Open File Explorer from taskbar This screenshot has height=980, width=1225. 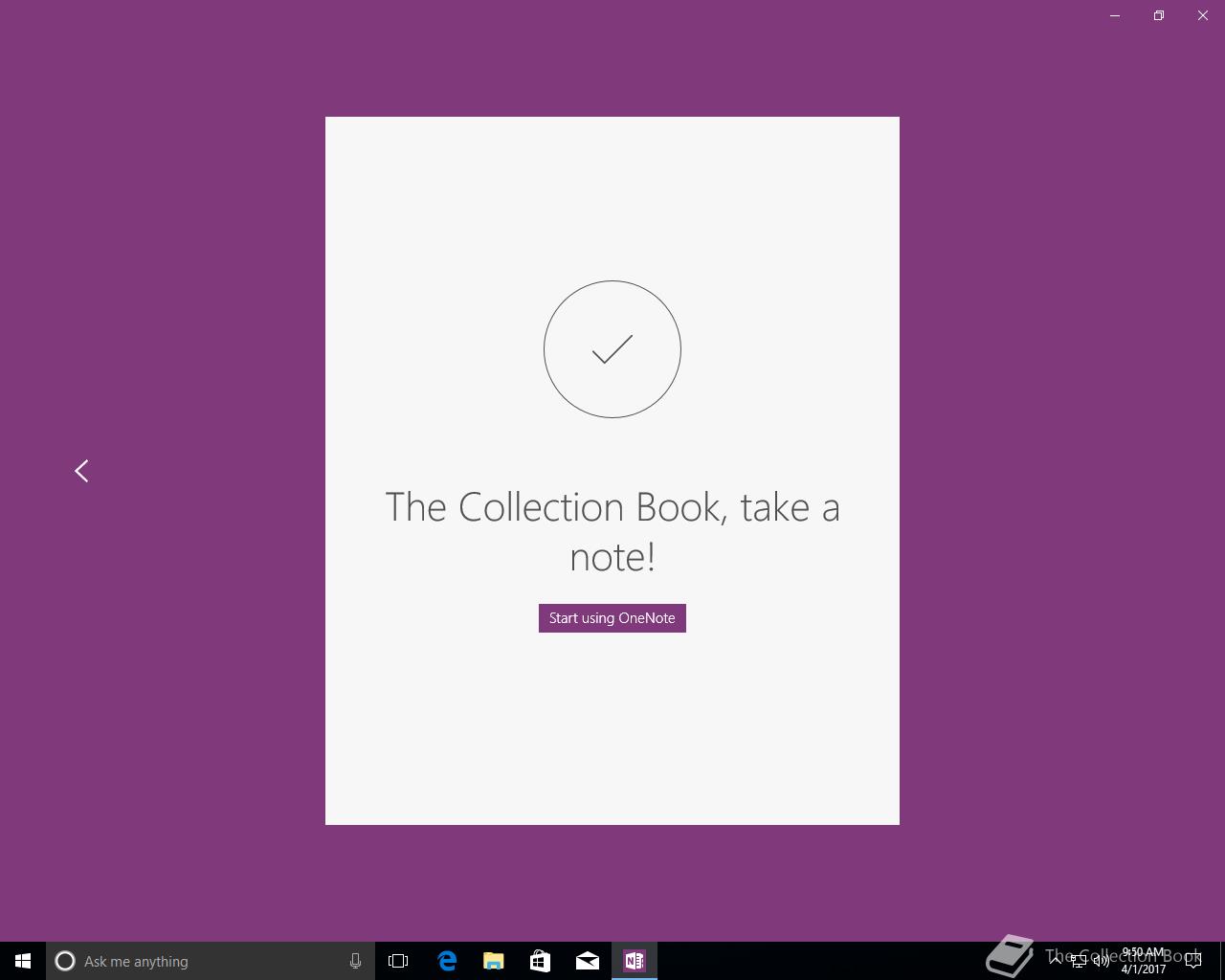click(494, 961)
